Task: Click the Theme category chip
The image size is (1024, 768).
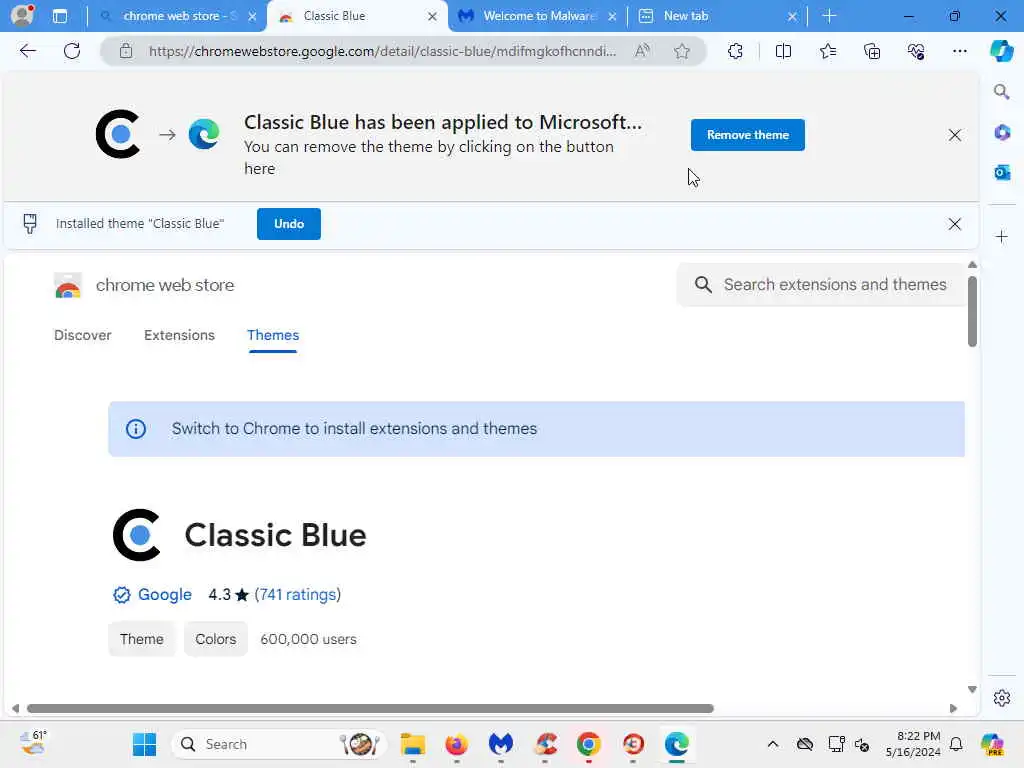Action: (142, 639)
